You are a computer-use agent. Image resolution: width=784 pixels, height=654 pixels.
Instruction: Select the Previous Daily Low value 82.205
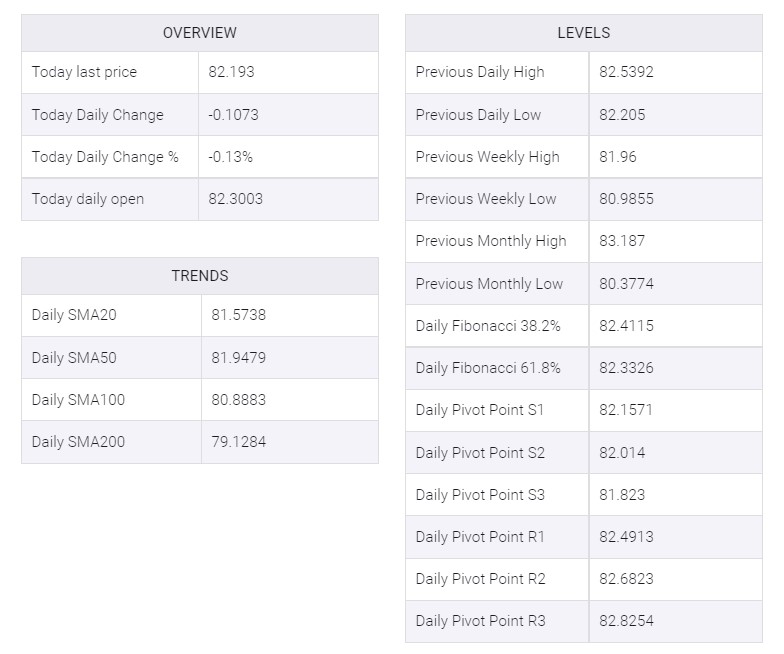tap(622, 115)
